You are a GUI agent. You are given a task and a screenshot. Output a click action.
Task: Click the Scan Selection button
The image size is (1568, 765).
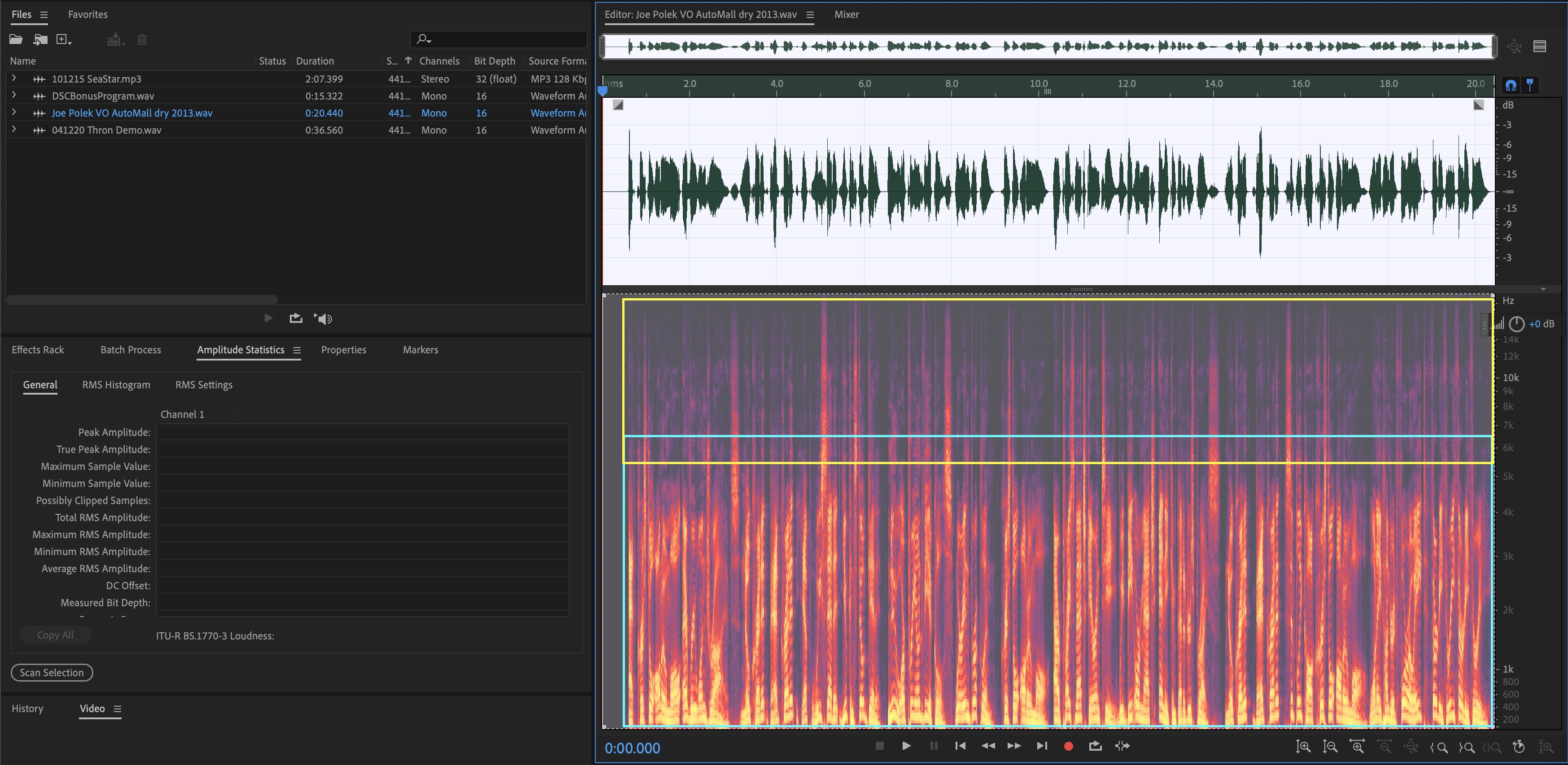pyautogui.click(x=52, y=673)
